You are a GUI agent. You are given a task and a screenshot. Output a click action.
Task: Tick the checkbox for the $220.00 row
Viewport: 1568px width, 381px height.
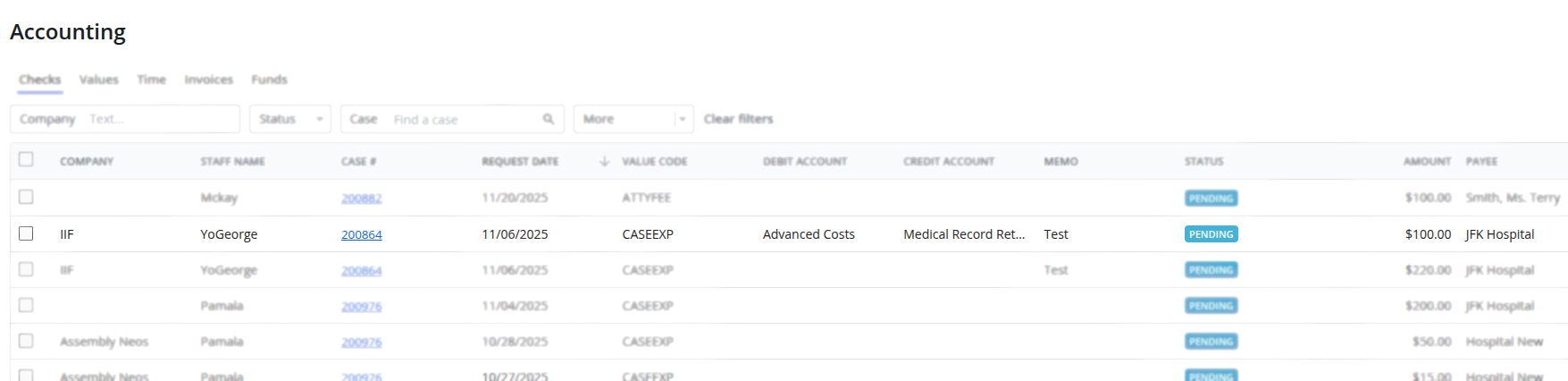(x=26, y=269)
